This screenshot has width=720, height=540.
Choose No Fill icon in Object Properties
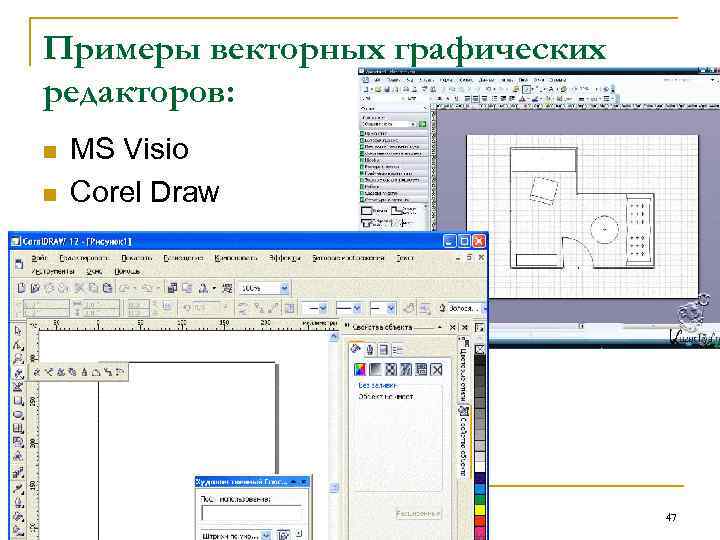437,369
